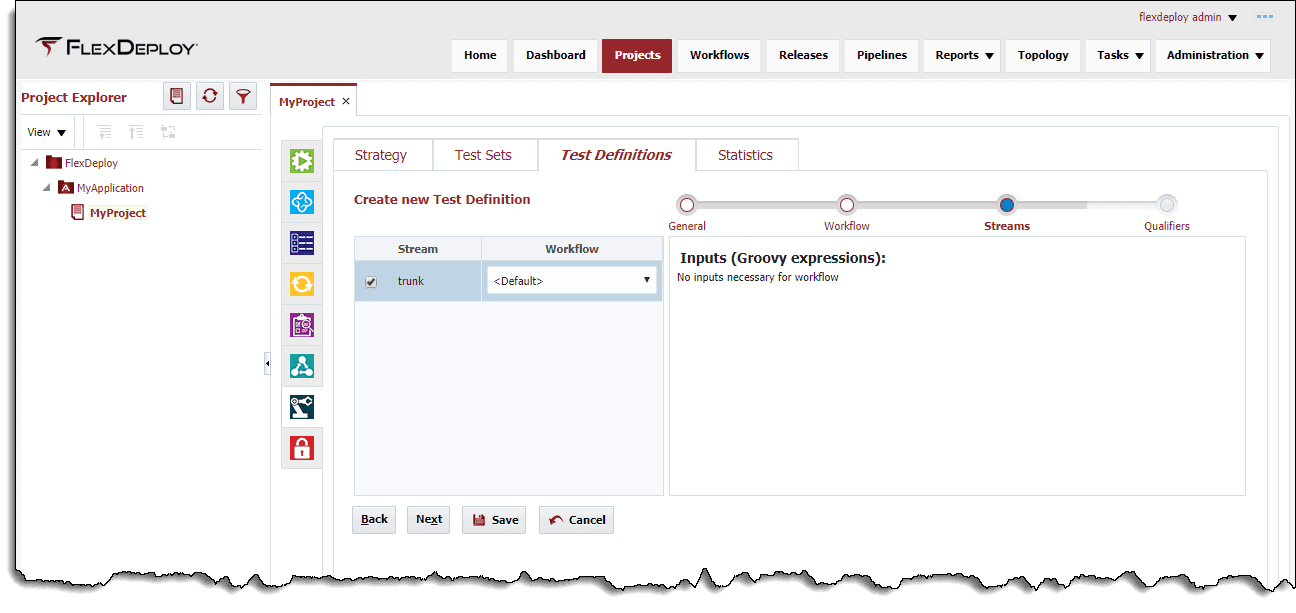Open the dark blue checklist sidebar icon
Screen dimensions: 1296x613
302,243
